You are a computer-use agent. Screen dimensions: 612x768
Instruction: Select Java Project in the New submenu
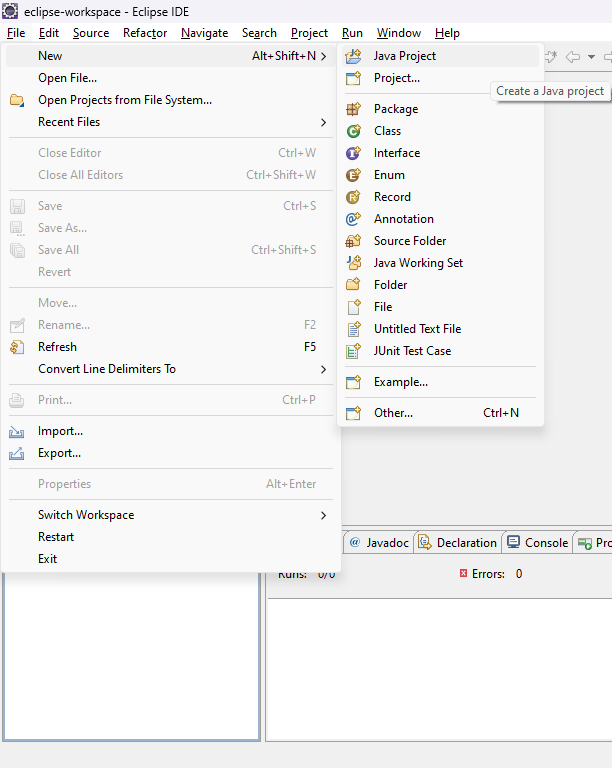point(441,56)
